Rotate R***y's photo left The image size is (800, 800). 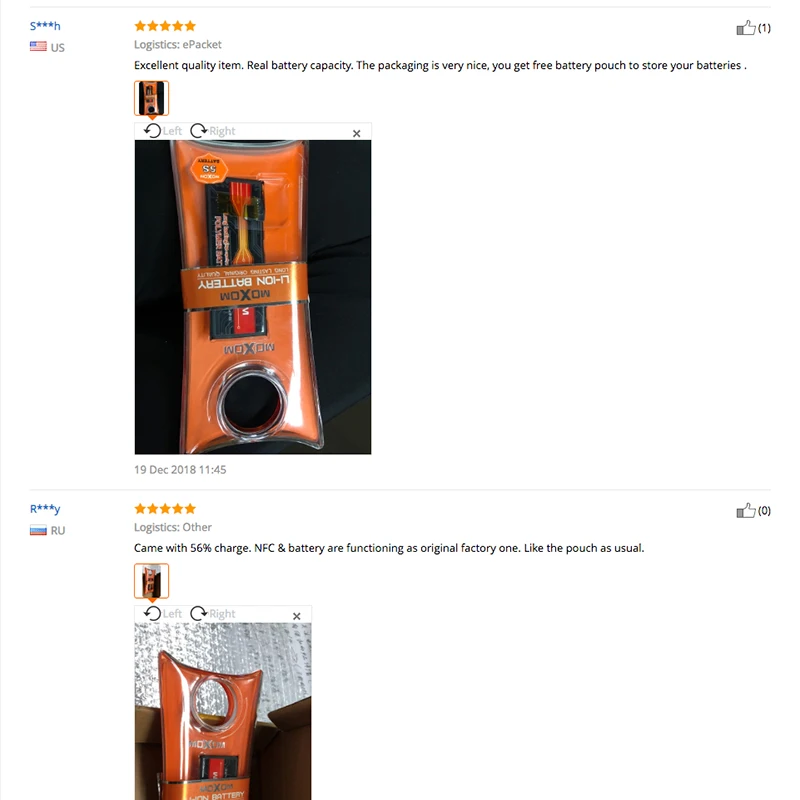coord(163,614)
